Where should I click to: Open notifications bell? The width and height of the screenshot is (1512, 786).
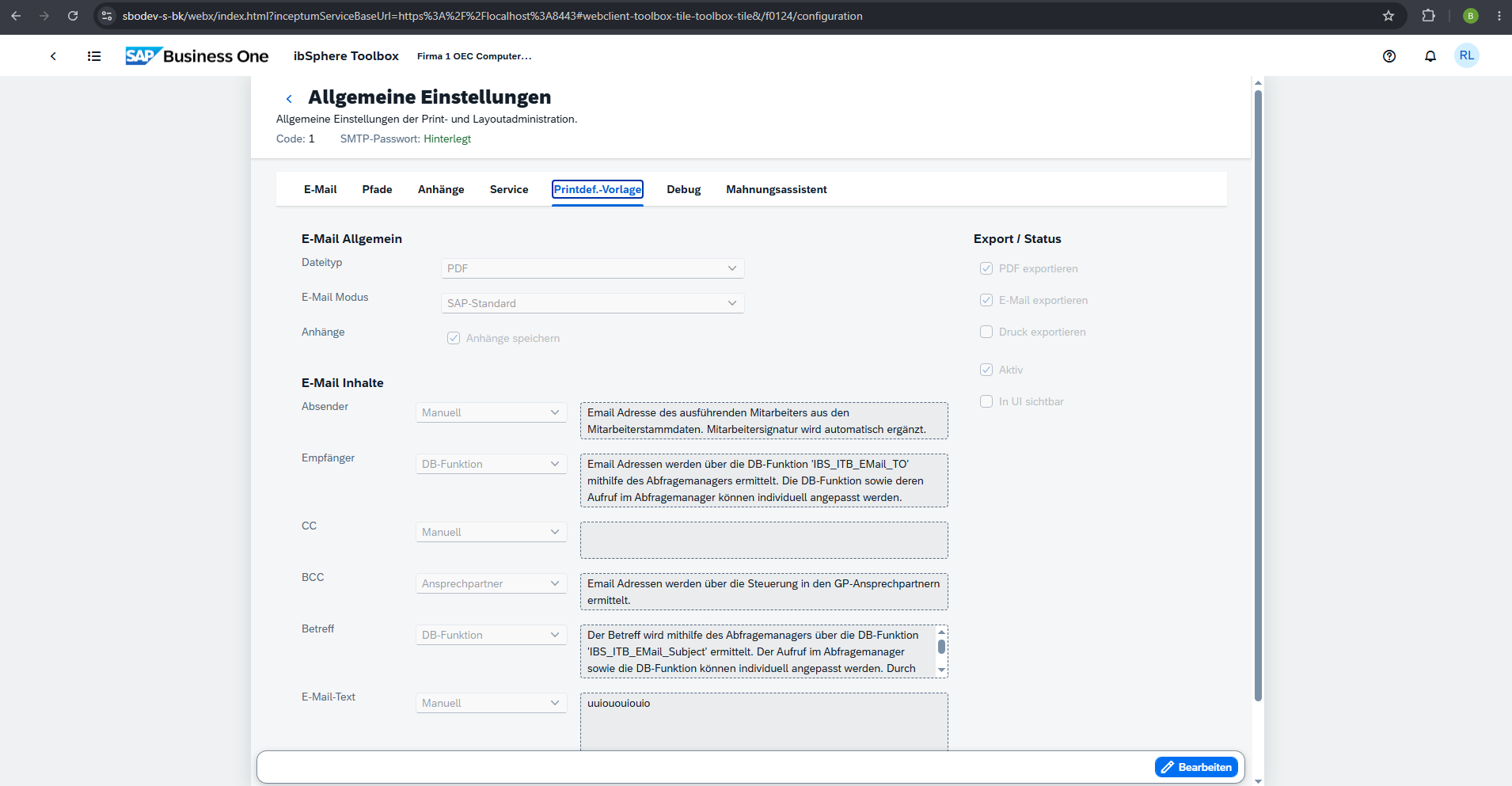click(x=1430, y=56)
